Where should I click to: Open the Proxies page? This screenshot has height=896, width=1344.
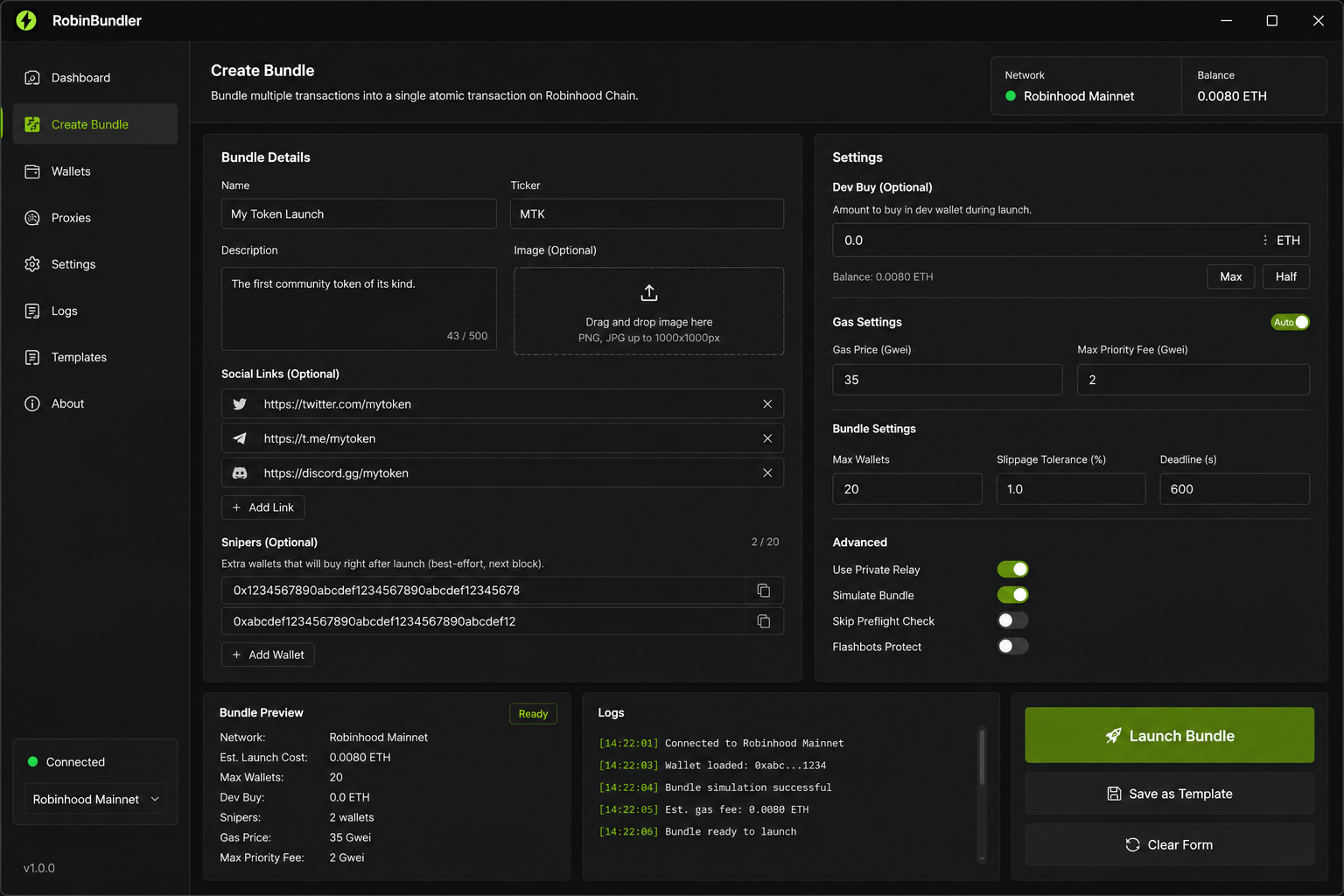pyautogui.click(x=95, y=218)
